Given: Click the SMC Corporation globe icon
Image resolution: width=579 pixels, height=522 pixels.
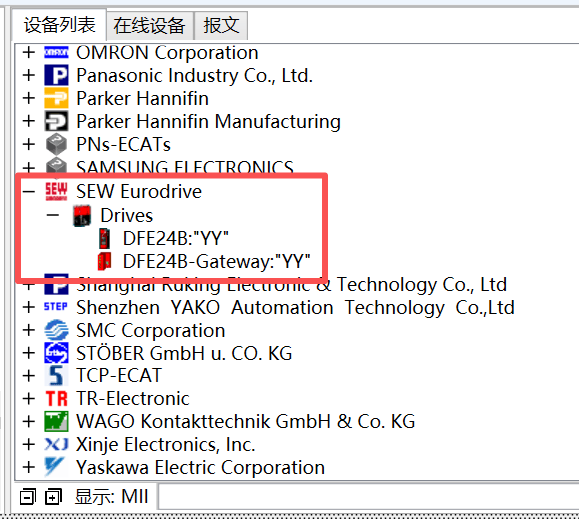Looking at the screenshot, I should pyautogui.click(x=56, y=330).
